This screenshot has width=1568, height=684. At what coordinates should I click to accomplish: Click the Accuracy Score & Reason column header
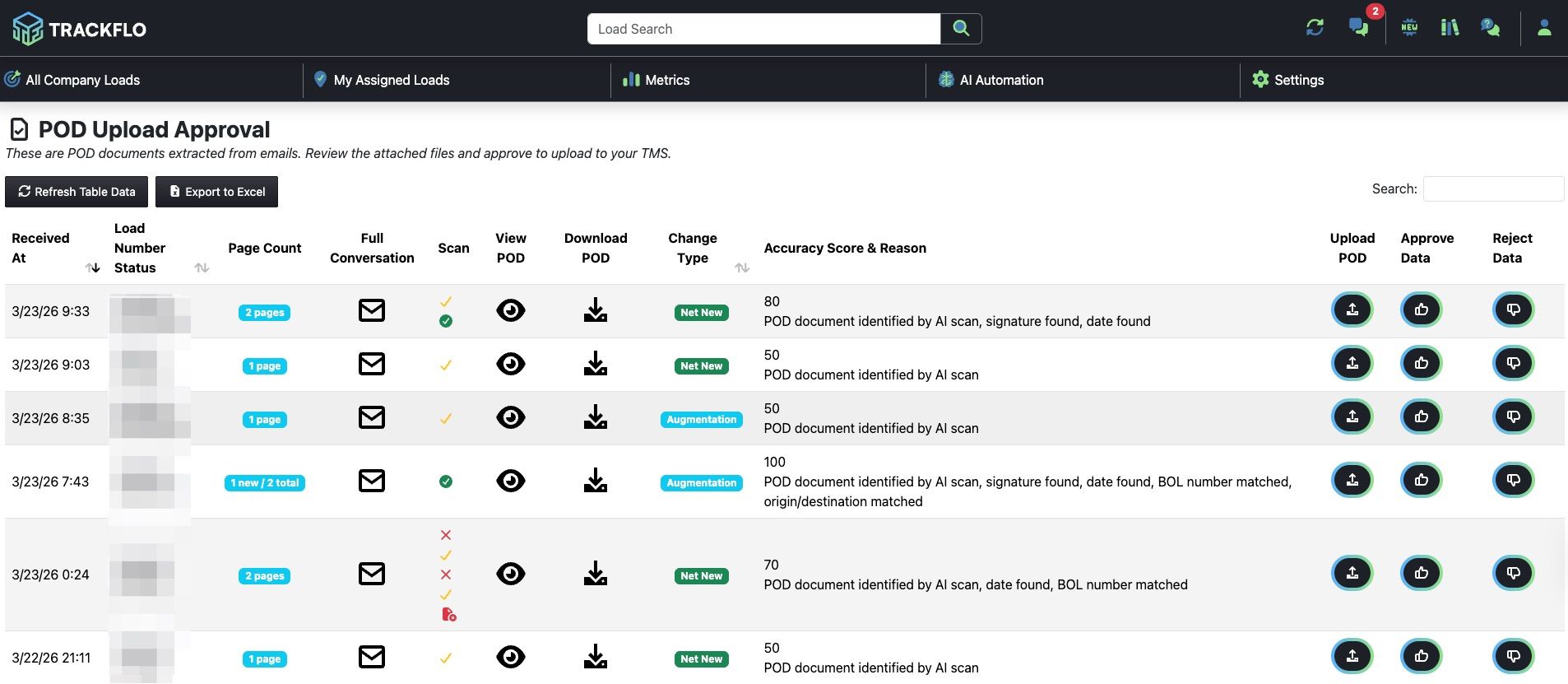(x=845, y=248)
